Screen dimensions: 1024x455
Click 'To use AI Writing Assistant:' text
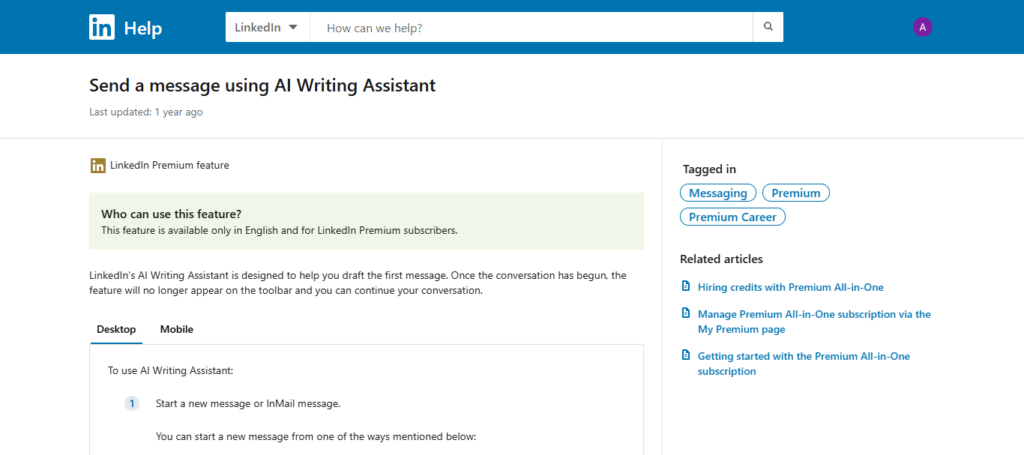[170, 371]
